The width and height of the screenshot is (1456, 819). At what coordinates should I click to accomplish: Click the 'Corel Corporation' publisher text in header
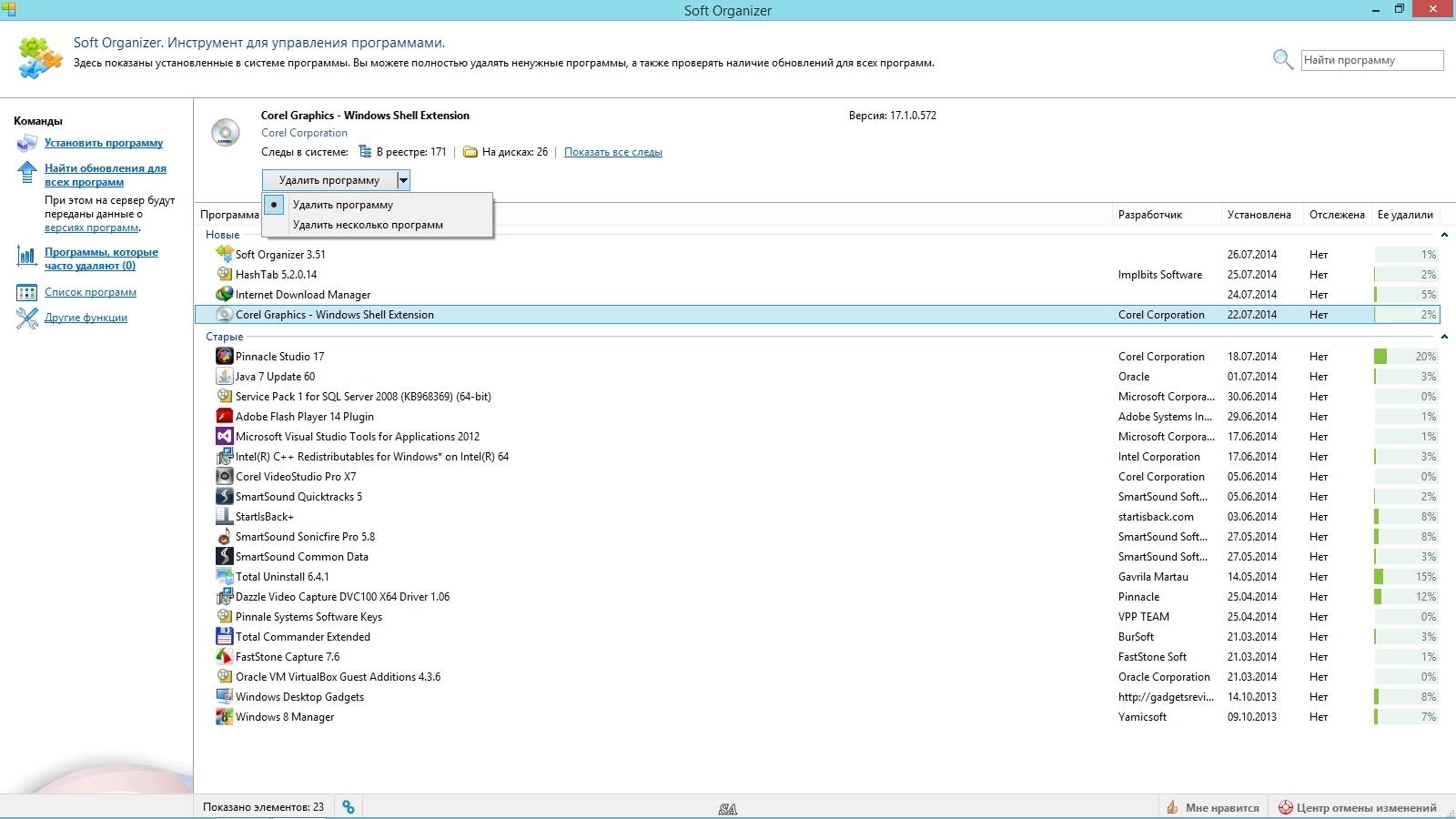coord(304,133)
